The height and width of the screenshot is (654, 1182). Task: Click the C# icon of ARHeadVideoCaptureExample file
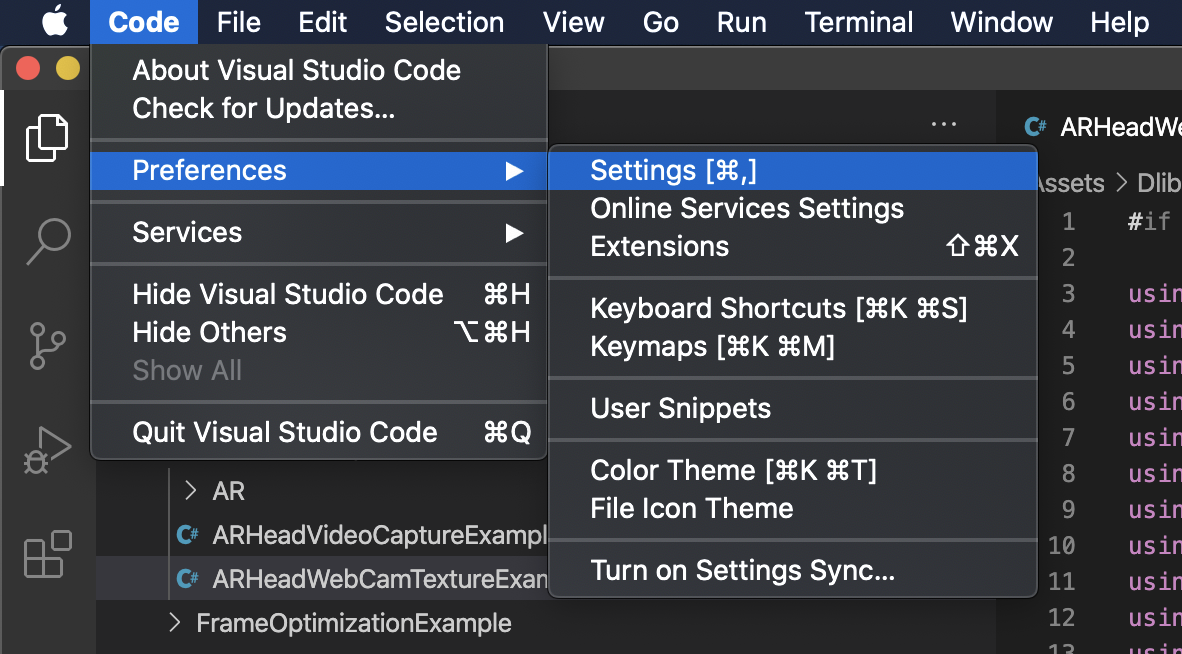[188, 535]
